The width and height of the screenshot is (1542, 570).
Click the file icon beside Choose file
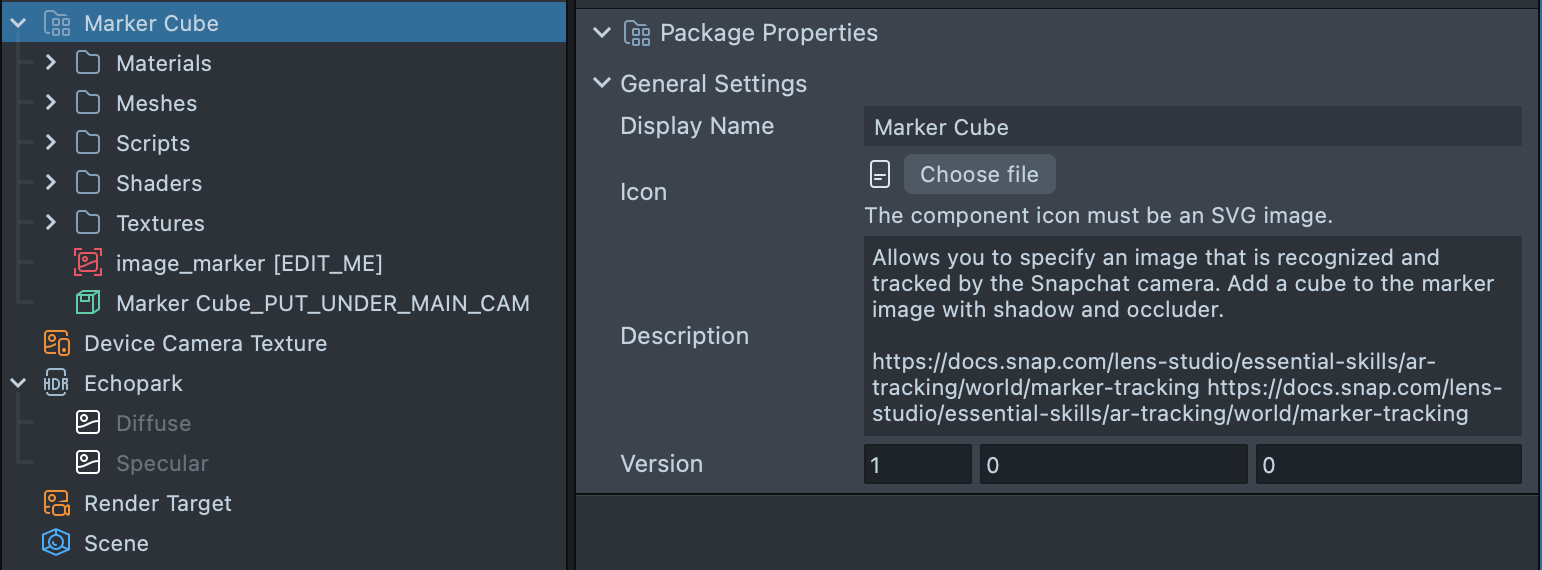pos(879,174)
